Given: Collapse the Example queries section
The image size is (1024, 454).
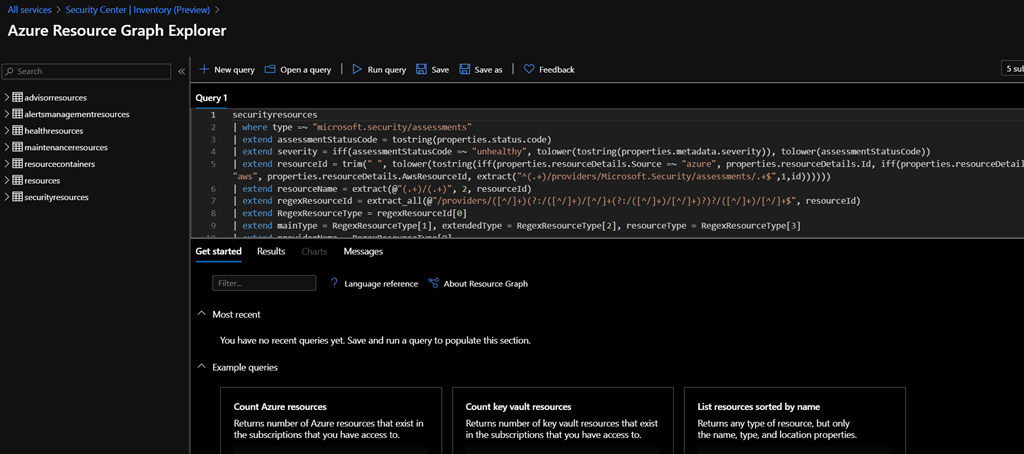Looking at the screenshot, I should click(202, 367).
